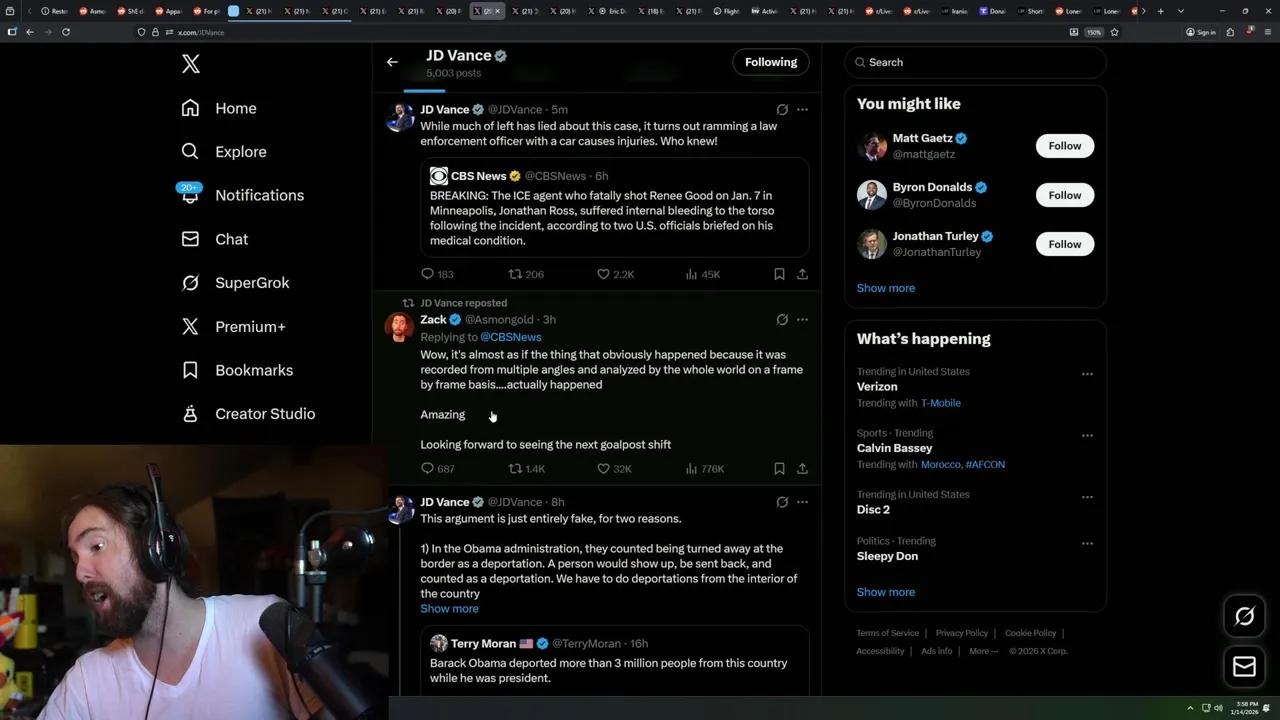
Task: Reply to Zack's post with 687 replies
Action: click(437, 469)
